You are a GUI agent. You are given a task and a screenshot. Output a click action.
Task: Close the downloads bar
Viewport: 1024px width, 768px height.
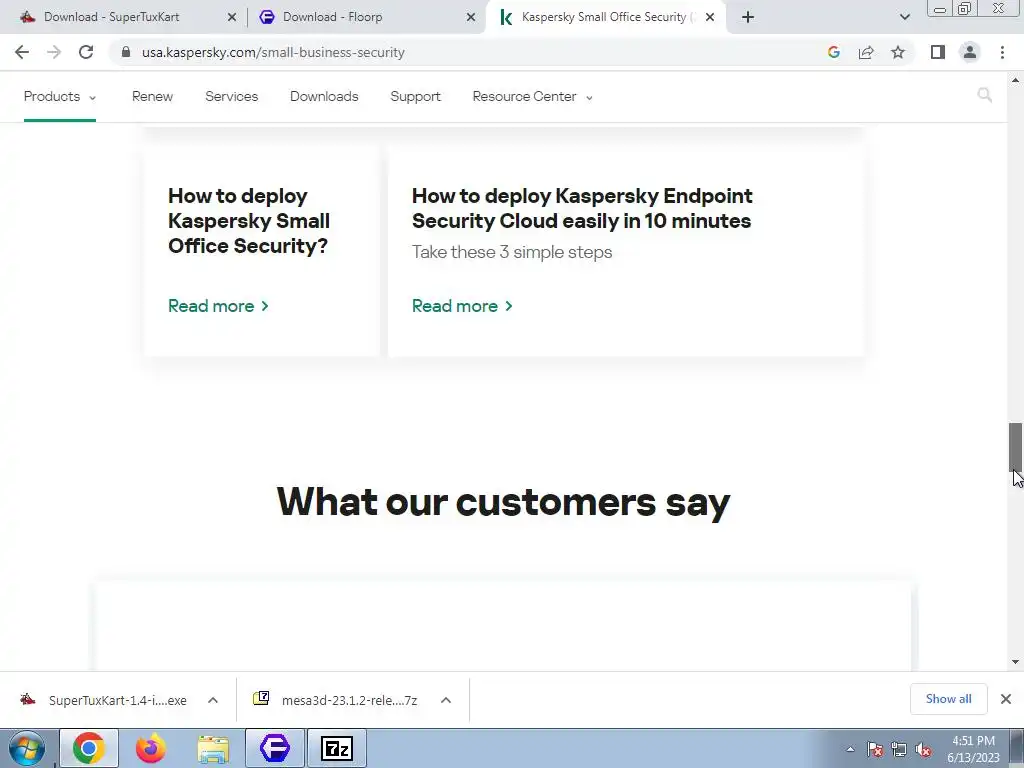tap(1006, 699)
